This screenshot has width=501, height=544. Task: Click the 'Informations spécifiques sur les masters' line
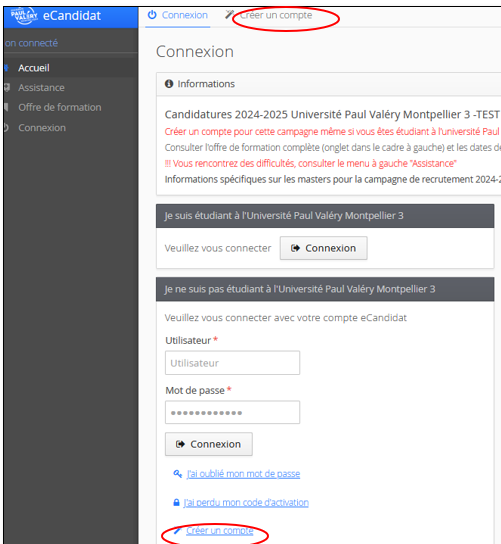coord(333,180)
